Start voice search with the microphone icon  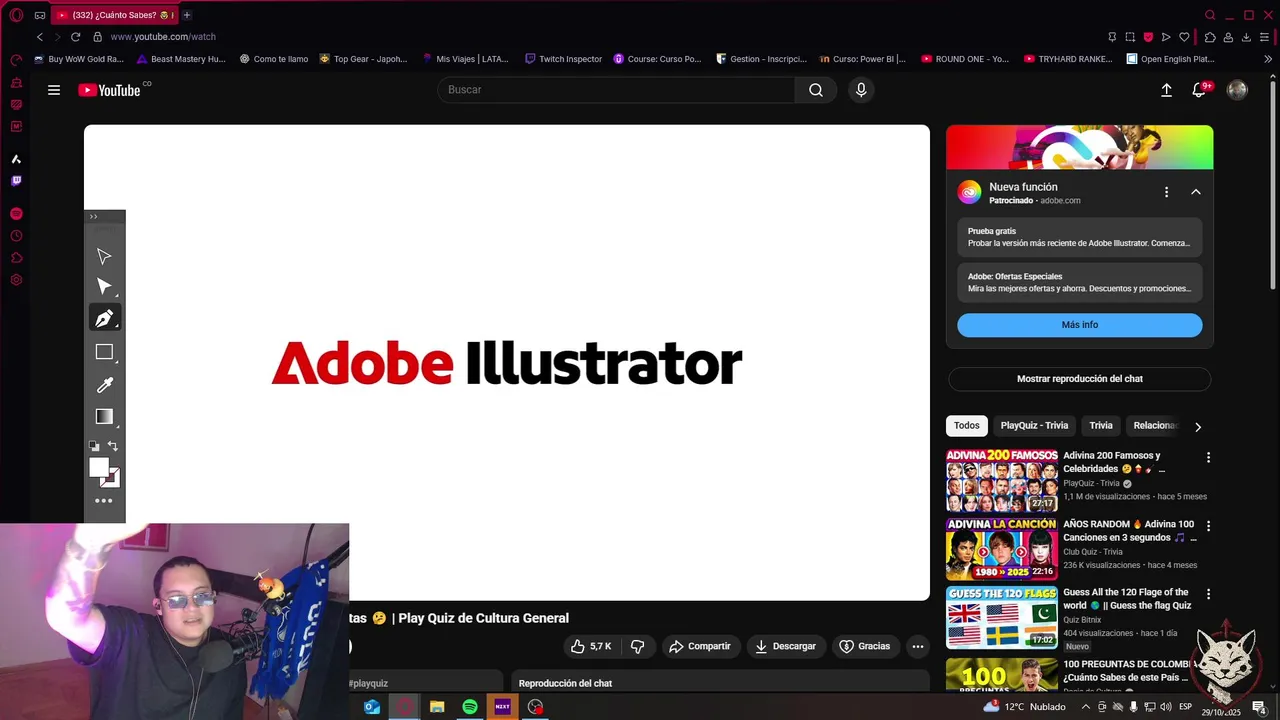[861, 90]
